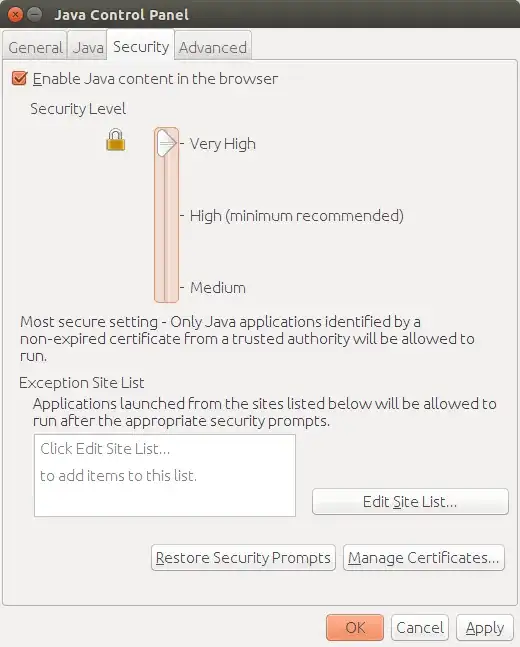
Task: Open Edit Site List dialog
Action: (x=410, y=501)
